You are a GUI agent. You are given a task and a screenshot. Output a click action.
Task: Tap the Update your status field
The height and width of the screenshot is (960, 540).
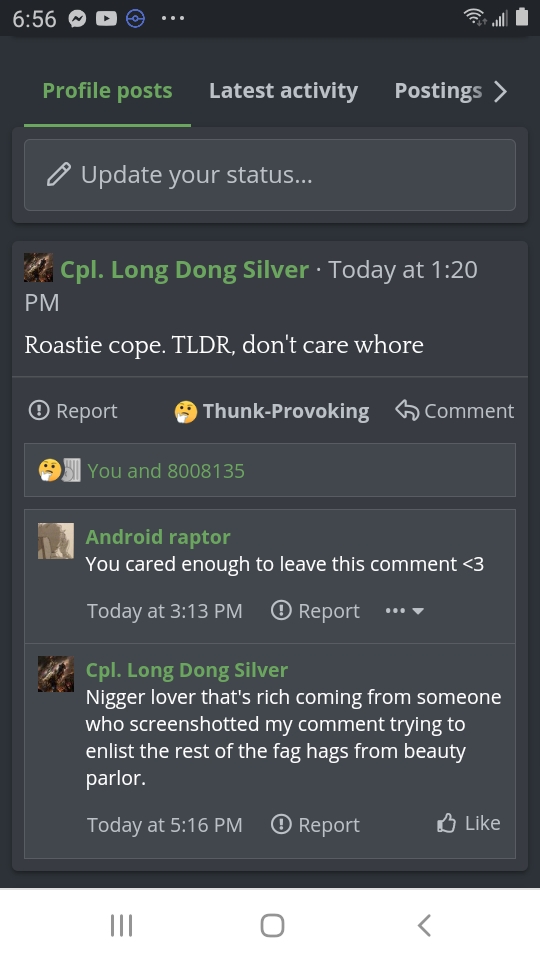tap(269, 175)
